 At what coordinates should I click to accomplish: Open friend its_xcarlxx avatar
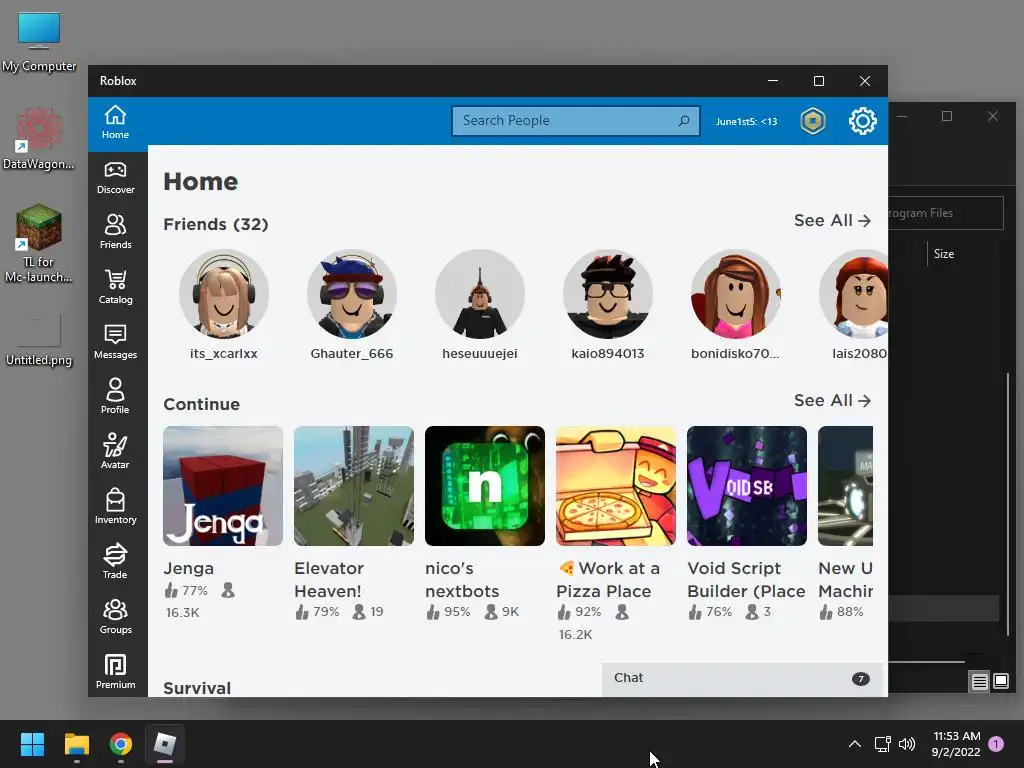pyautogui.click(x=224, y=294)
